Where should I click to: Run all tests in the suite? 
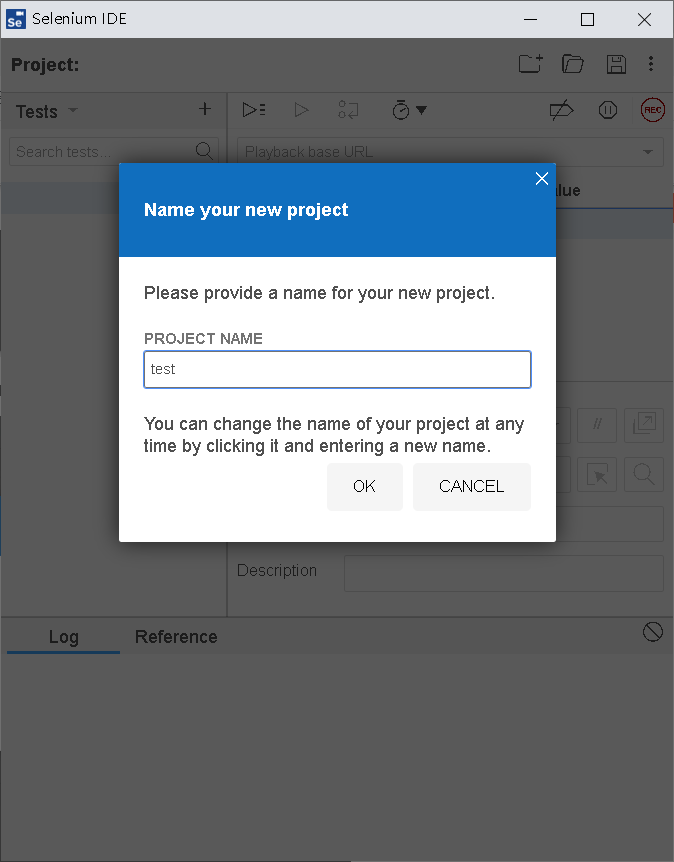point(254,110)
